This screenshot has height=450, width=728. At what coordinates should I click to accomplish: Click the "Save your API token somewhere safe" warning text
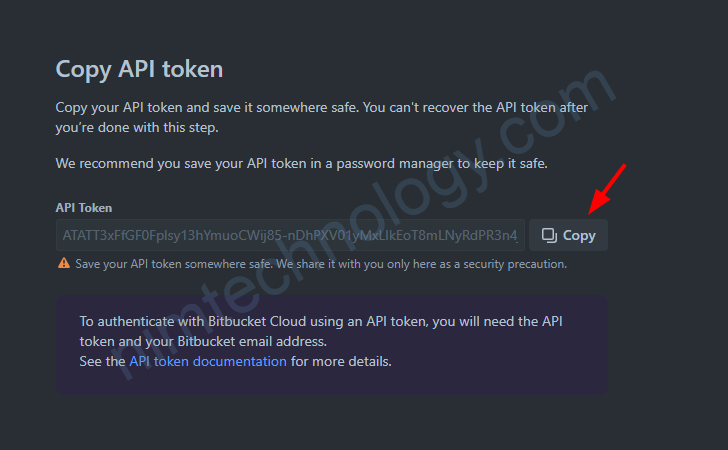pyautogui.click(x=321, y=264)
